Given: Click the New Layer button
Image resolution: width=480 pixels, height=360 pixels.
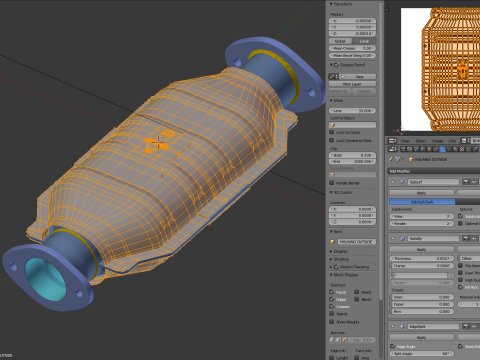Looking at the screenshot, I should point(353,84).
